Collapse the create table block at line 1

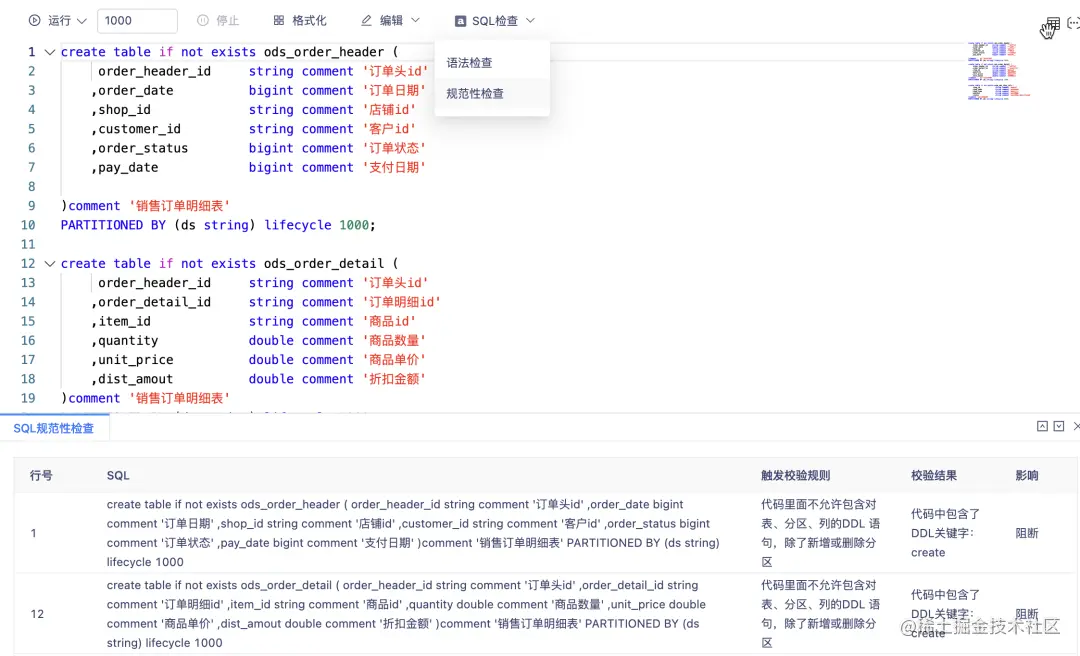pyautogui.click(x=50, y=52)
